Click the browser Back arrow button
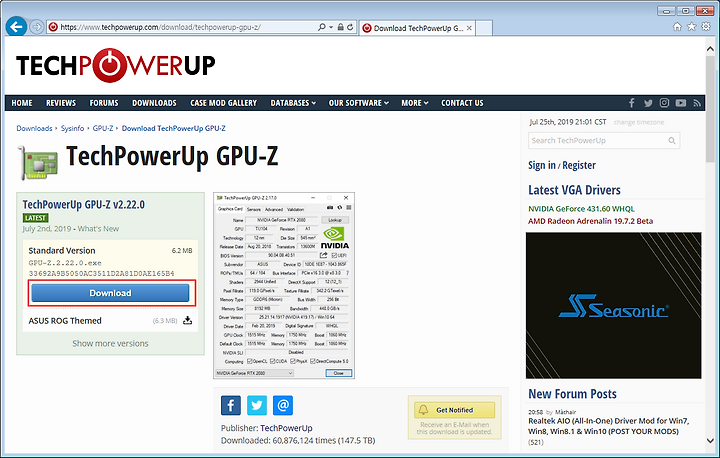 tap(16, 27)
